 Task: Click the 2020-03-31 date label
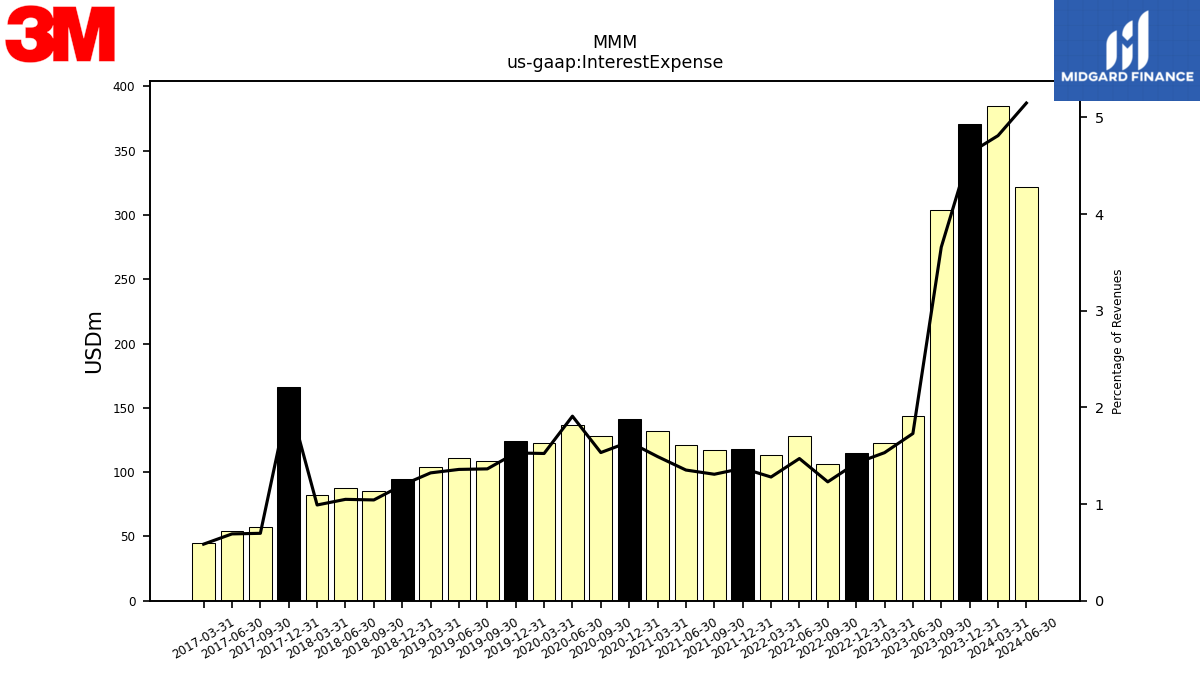544,638
